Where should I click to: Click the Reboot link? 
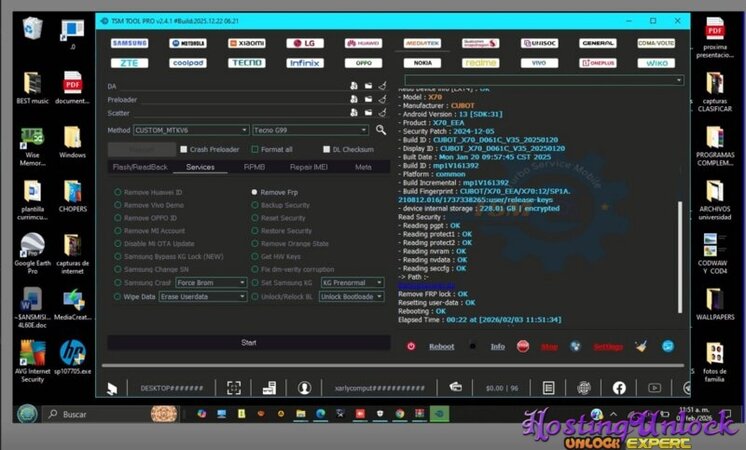tap(441, 347)
